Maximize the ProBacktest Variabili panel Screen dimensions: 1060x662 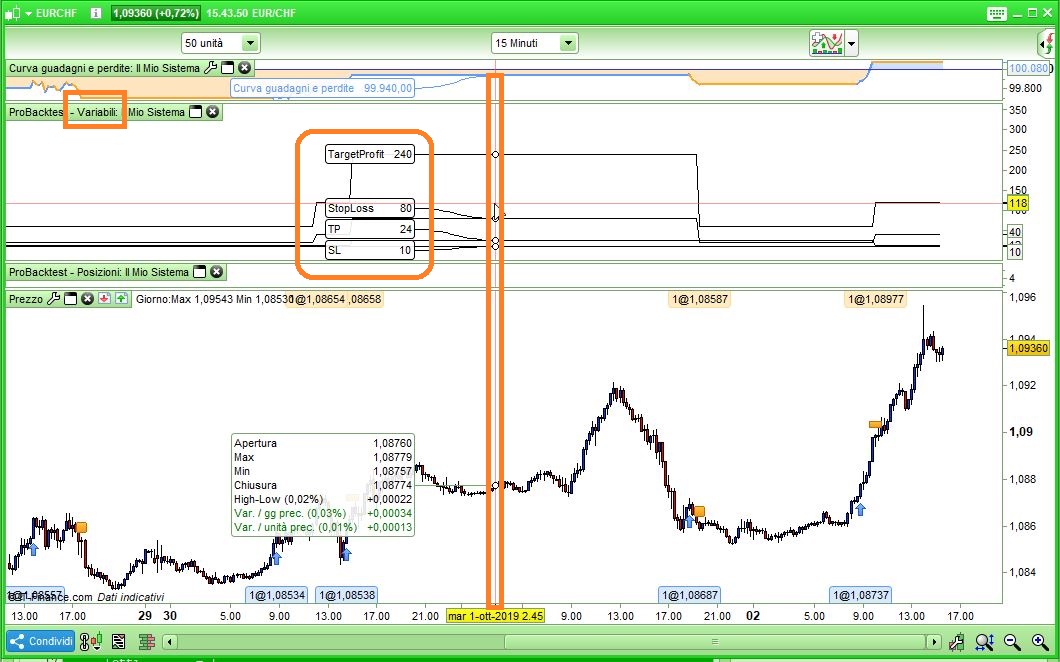coord(195,112)
